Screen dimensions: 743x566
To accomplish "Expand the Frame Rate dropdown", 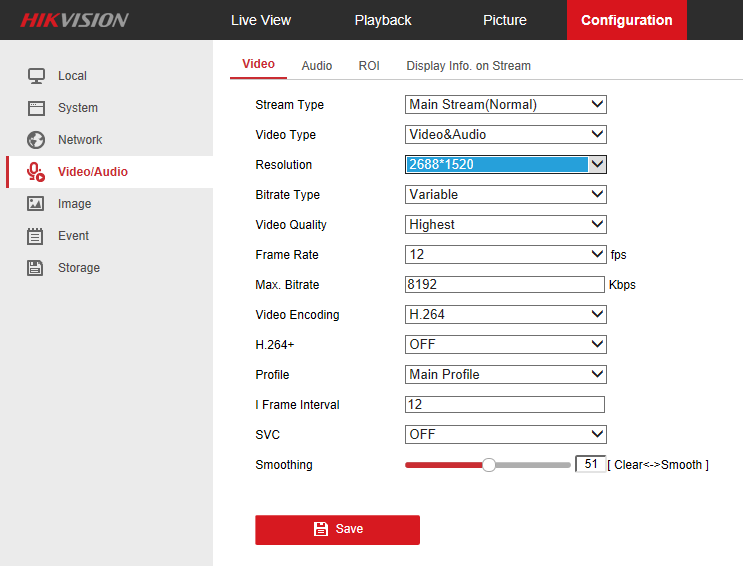I will (505, 255).
